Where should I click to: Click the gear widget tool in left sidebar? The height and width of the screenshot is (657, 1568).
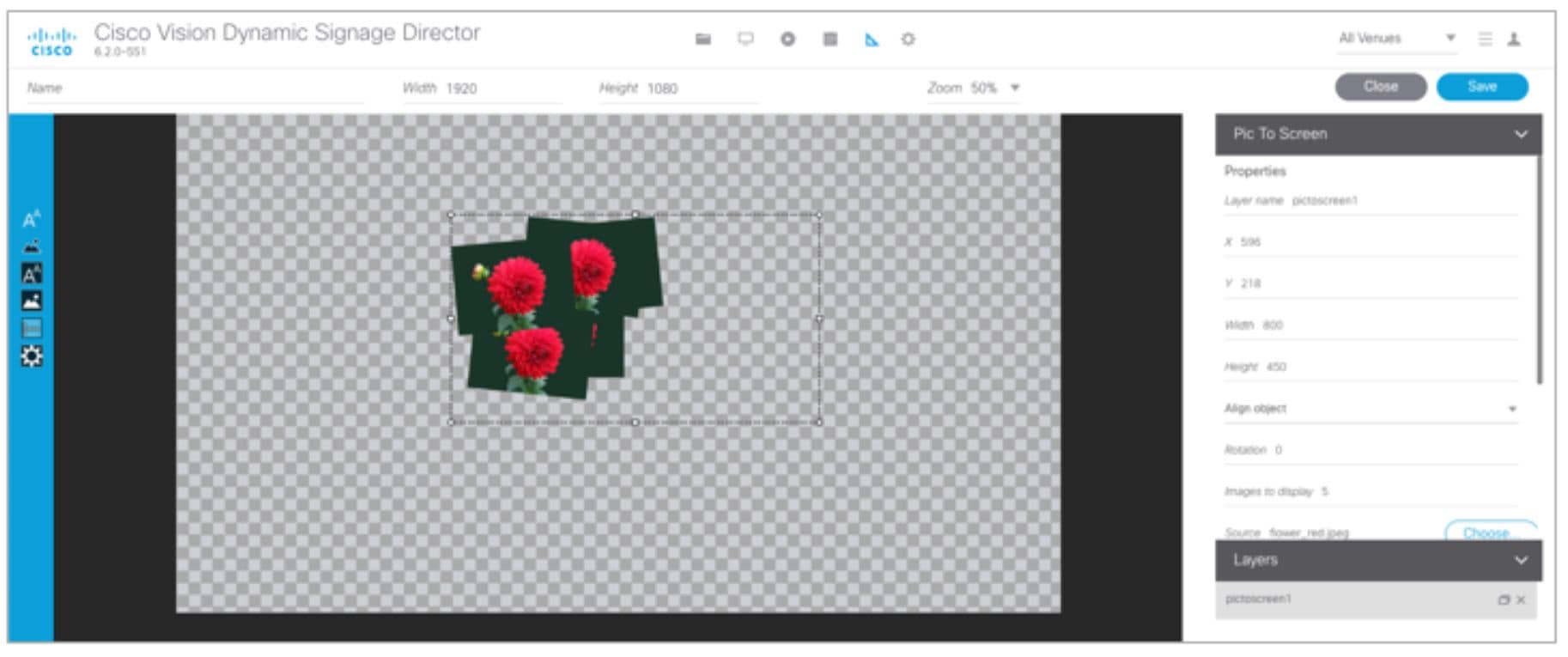tap(32, 356)
